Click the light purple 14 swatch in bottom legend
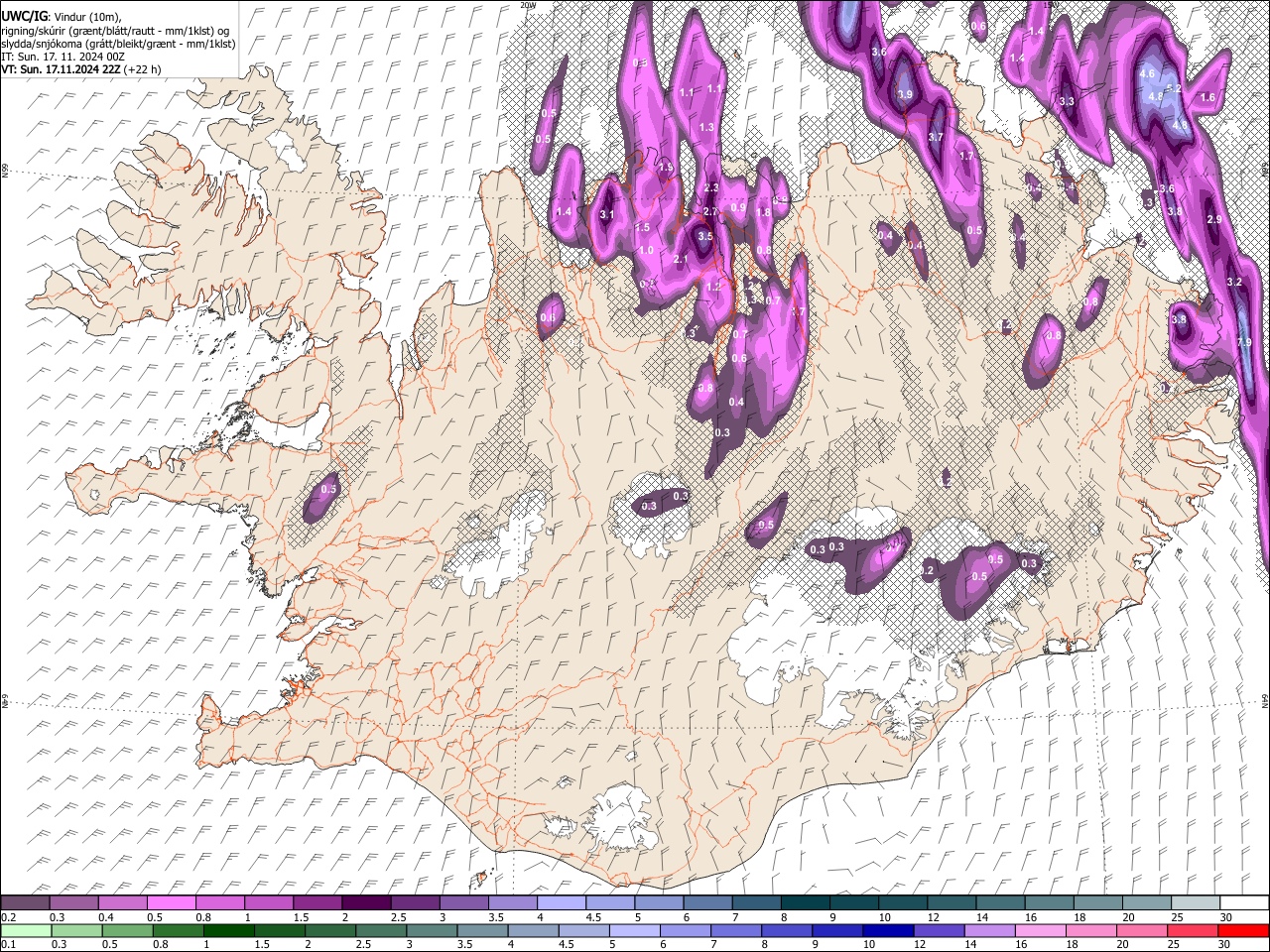 (x=989, y=930)
